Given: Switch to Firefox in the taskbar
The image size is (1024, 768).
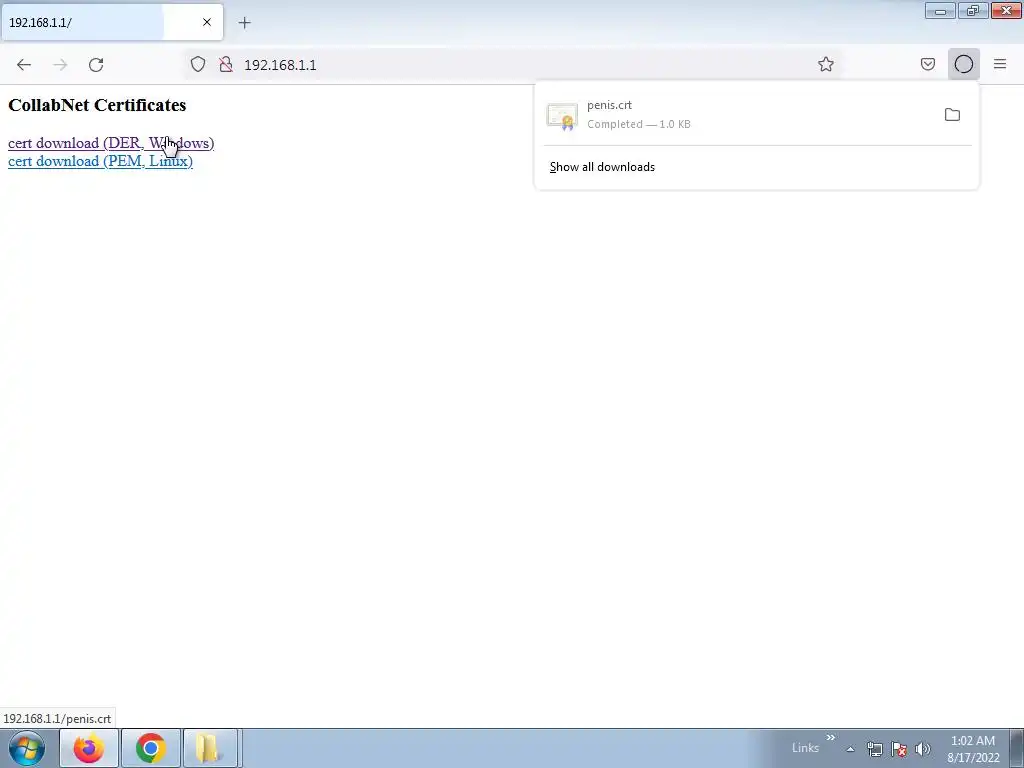Looking at the screenshot, I should point(89,748).
